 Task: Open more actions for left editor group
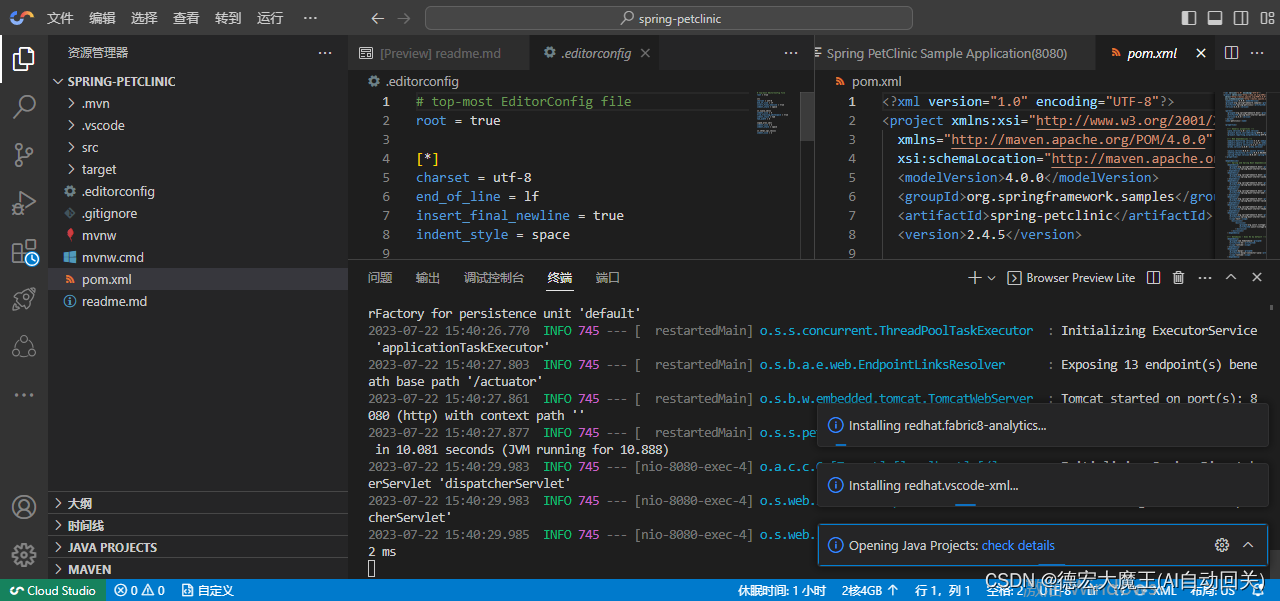point(792,53)
